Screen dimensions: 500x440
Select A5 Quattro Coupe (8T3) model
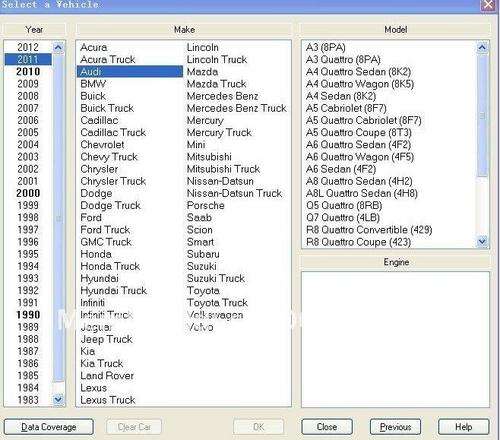point(359,132)
